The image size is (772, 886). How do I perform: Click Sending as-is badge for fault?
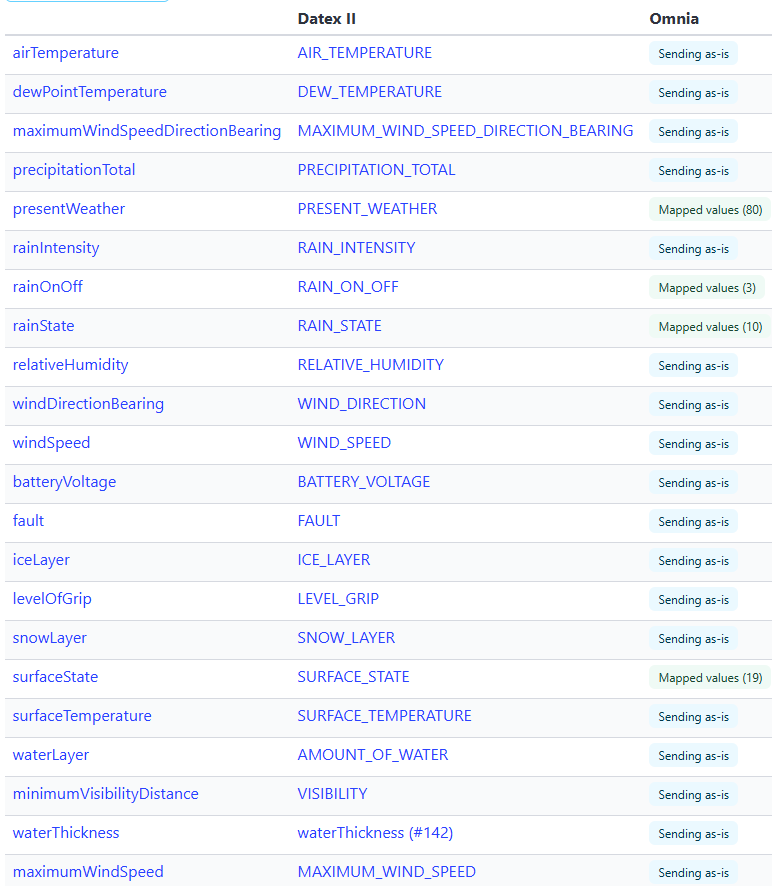pyautogui.click(x=693, y=522)
